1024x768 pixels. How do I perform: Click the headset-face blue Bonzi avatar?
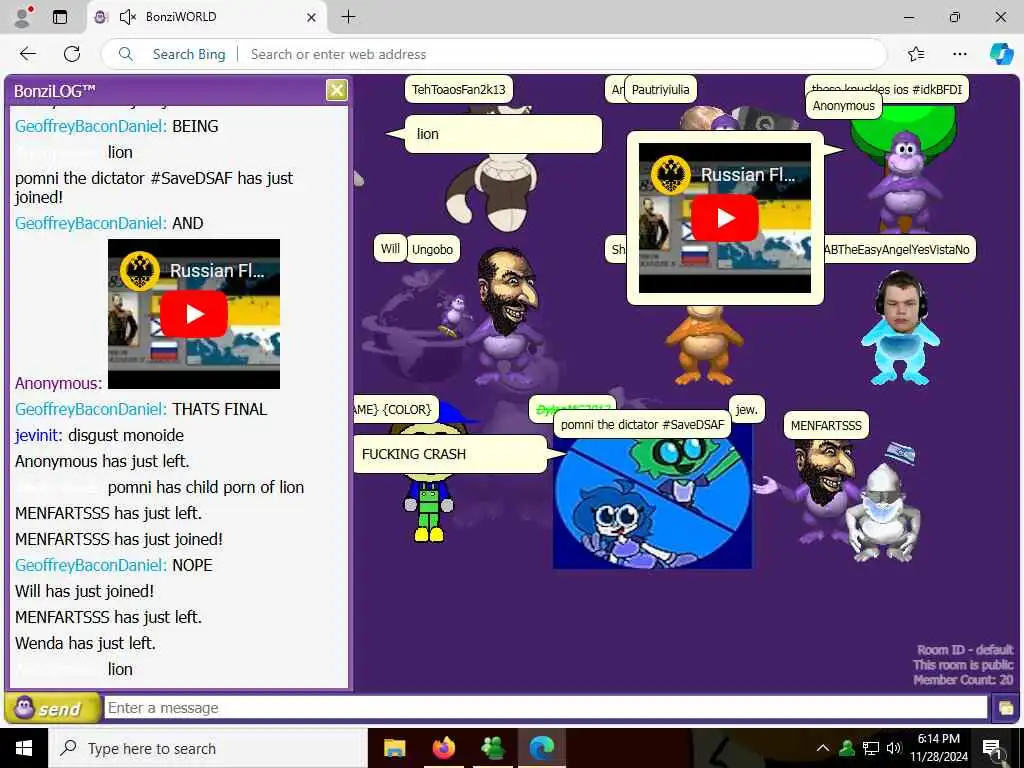tap(900, 328)
